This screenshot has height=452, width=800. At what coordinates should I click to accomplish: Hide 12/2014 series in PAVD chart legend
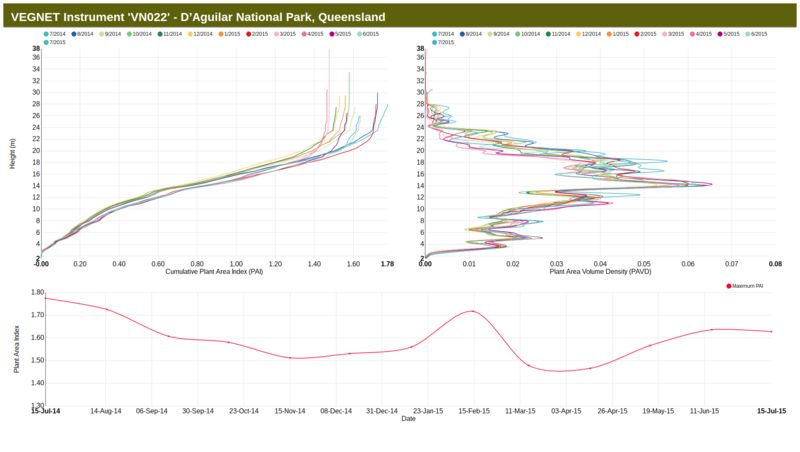pos(589,34)
